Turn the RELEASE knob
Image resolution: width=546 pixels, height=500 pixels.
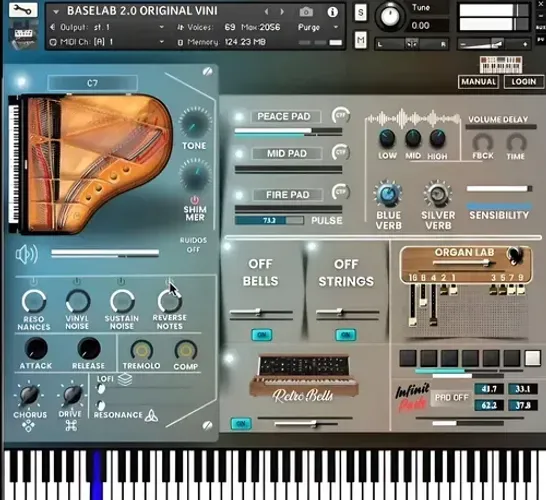pos(89,348)
